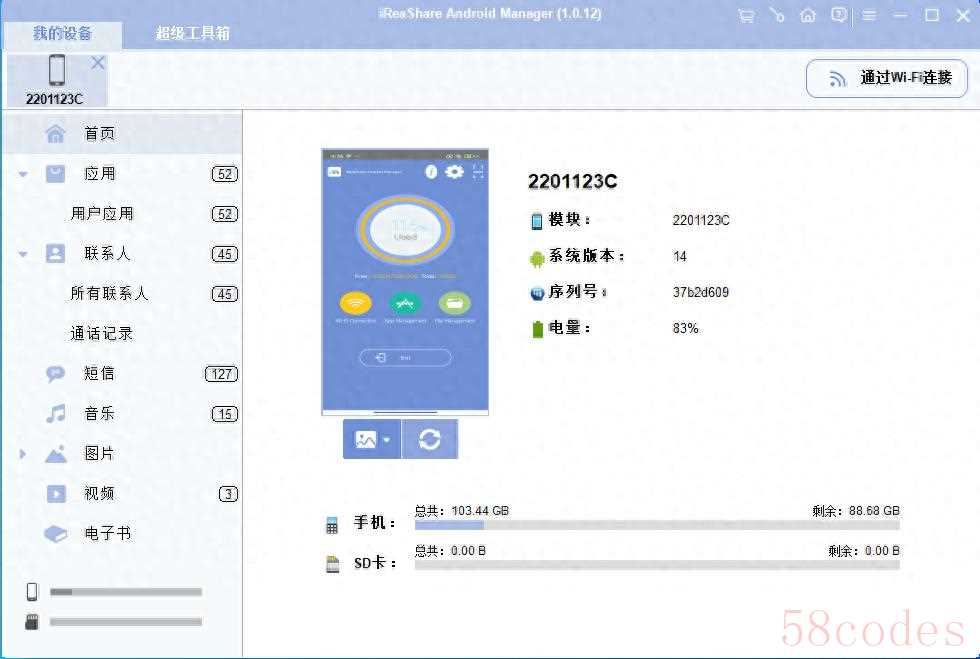Click the apps bag icon beside 应用
Viewport: 980px width, 659px height.
56,174
